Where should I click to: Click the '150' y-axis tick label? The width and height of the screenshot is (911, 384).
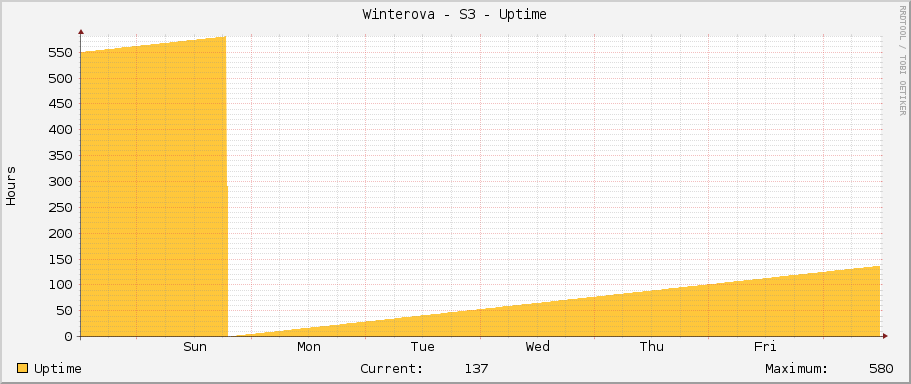tap(61, 259)
